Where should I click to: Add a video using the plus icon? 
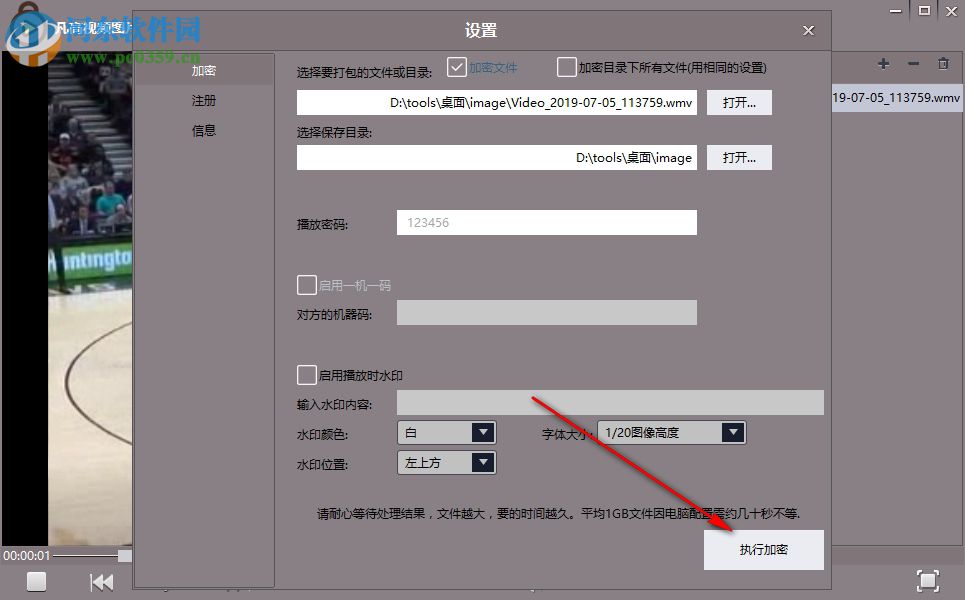tap(883, 63)
